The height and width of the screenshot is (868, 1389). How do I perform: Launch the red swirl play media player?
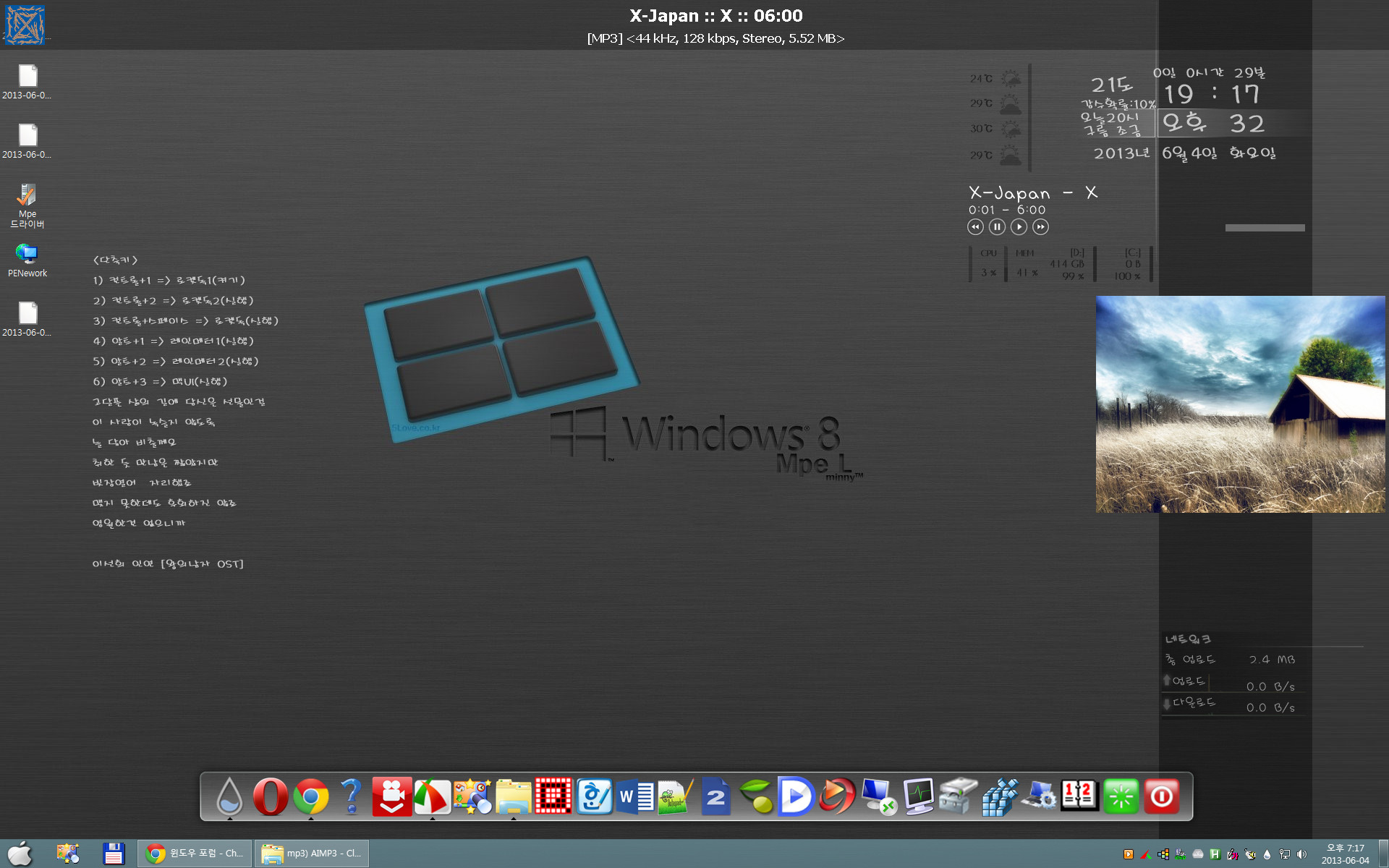coord(837,796)
